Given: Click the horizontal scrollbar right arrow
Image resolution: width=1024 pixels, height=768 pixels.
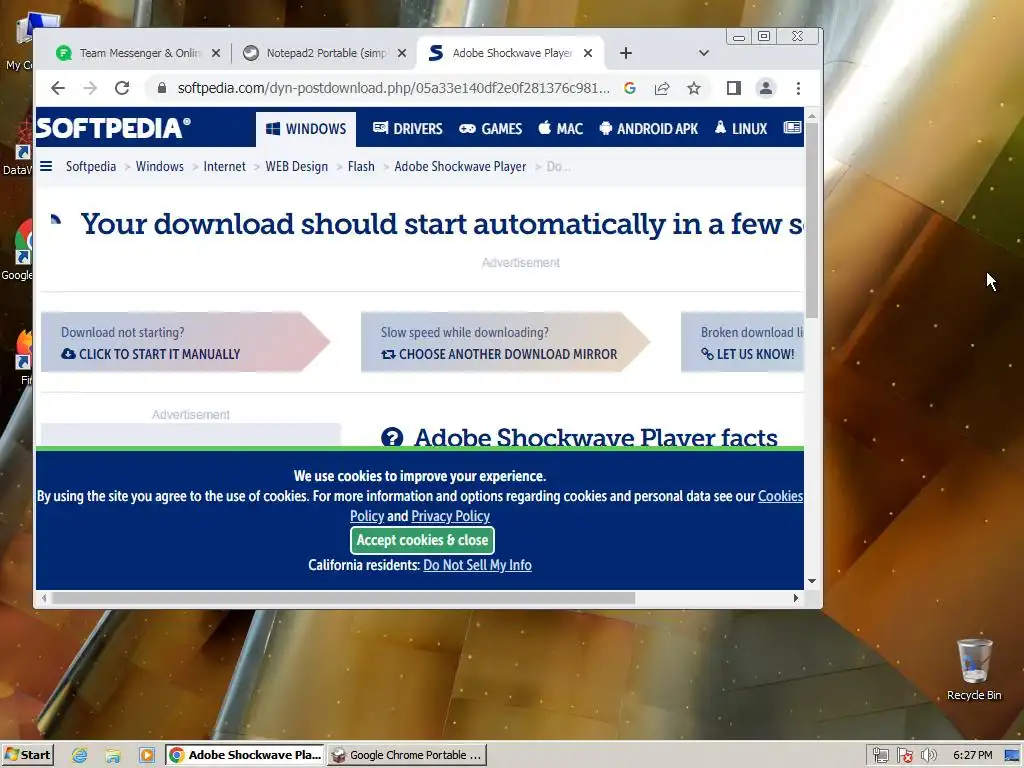Looking at the screenshot, I should tap(795, 598).
